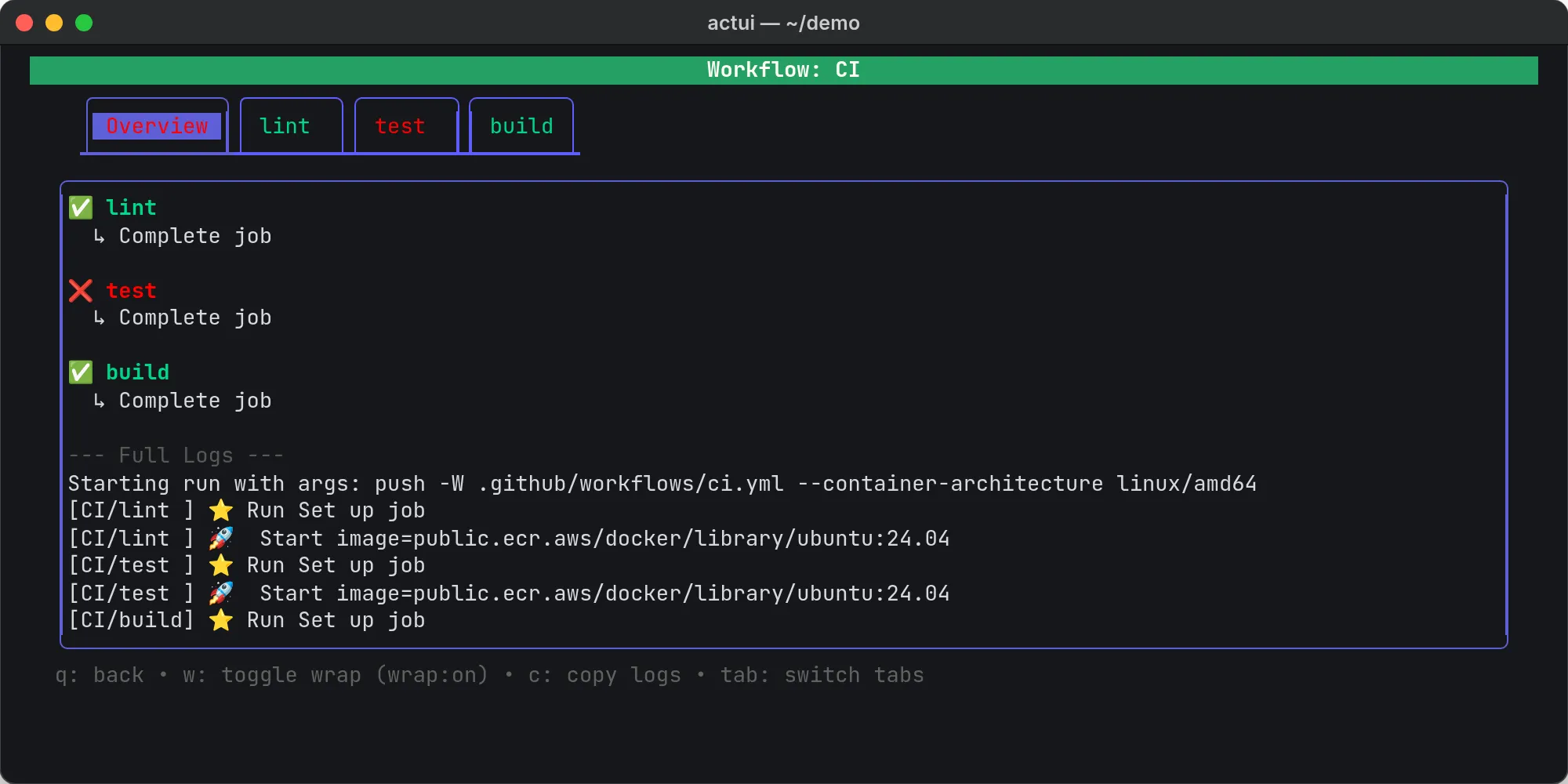Click star icon on CI/lint Run Set up job line
The image size is (1568, 784).
point(221,510)
